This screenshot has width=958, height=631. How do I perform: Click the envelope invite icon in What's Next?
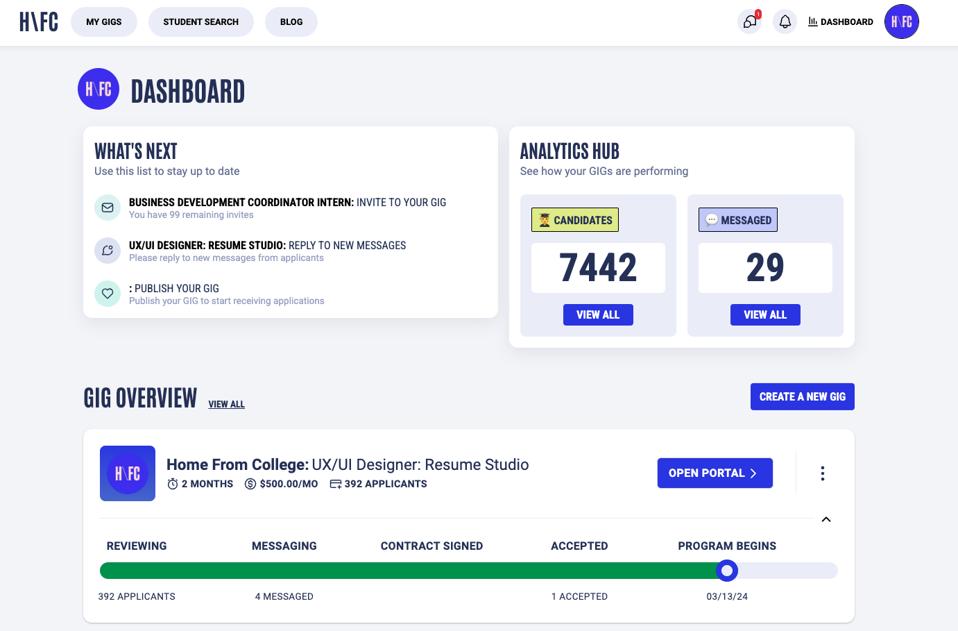coord(107,207)
